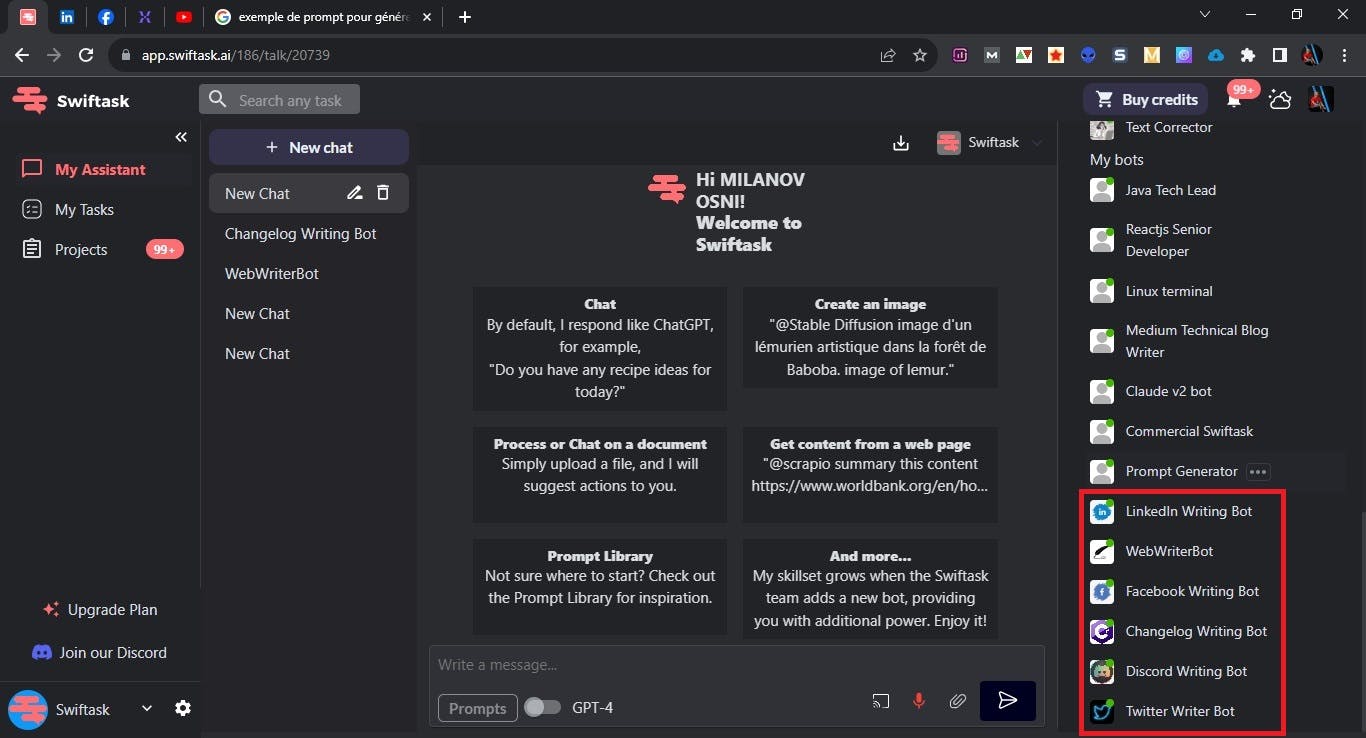
Task: Switch to the pinned YouTube browser tab
Action: pos(183,16)
